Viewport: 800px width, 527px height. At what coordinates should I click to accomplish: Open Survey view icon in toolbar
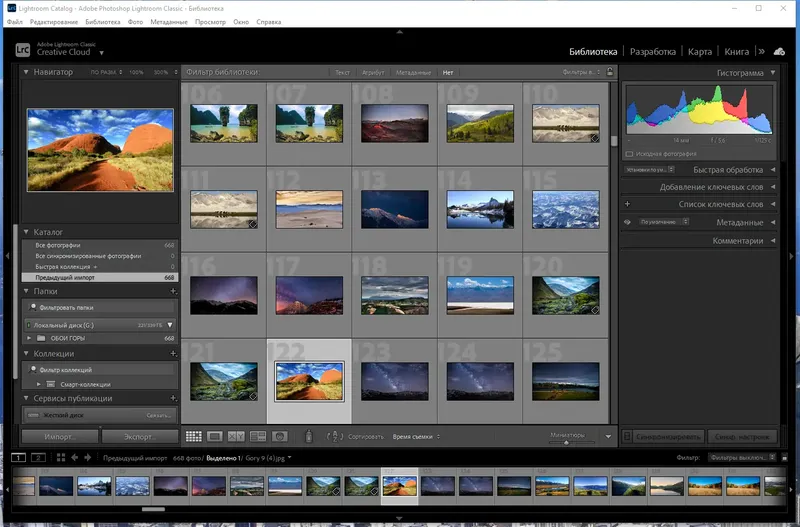pos(258,437)
